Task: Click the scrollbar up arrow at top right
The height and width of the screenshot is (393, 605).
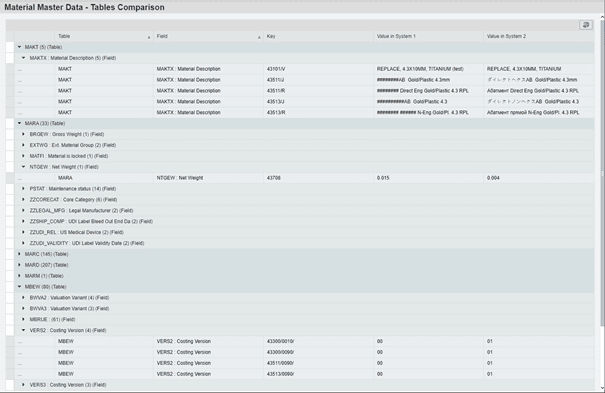Action: (602, 17)
